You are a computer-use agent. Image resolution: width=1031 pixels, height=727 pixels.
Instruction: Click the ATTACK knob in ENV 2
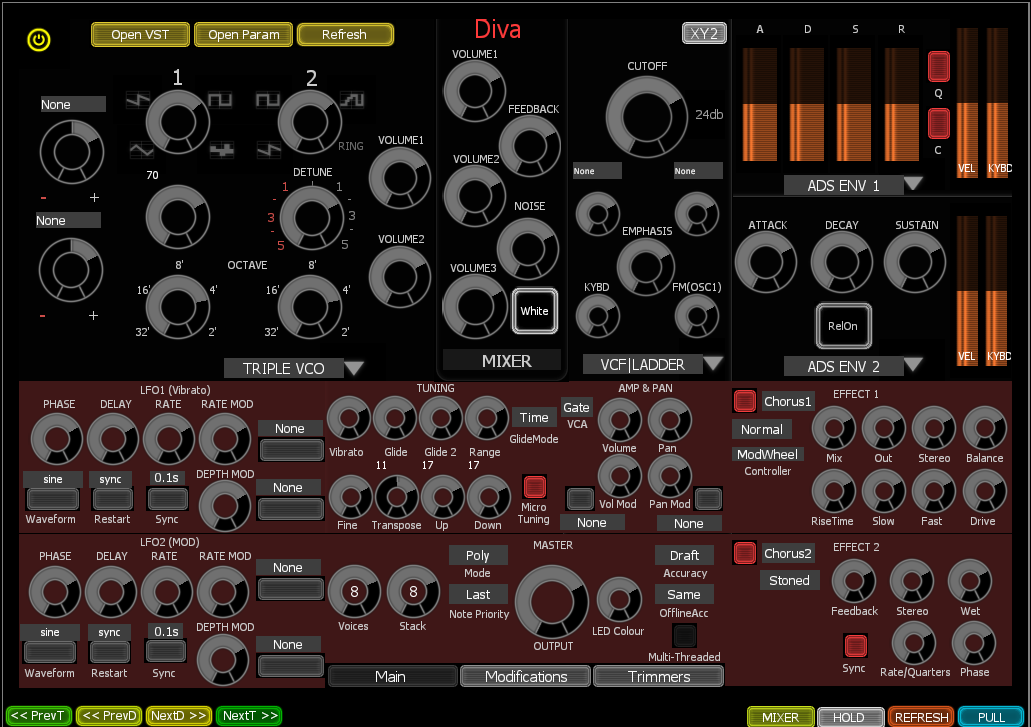(x=765, y=262)
